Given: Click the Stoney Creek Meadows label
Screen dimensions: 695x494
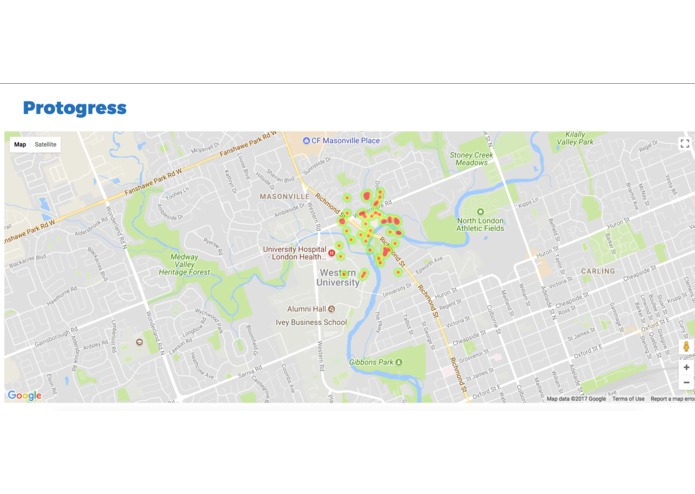Looking at the screenshot, I should 471,159.
